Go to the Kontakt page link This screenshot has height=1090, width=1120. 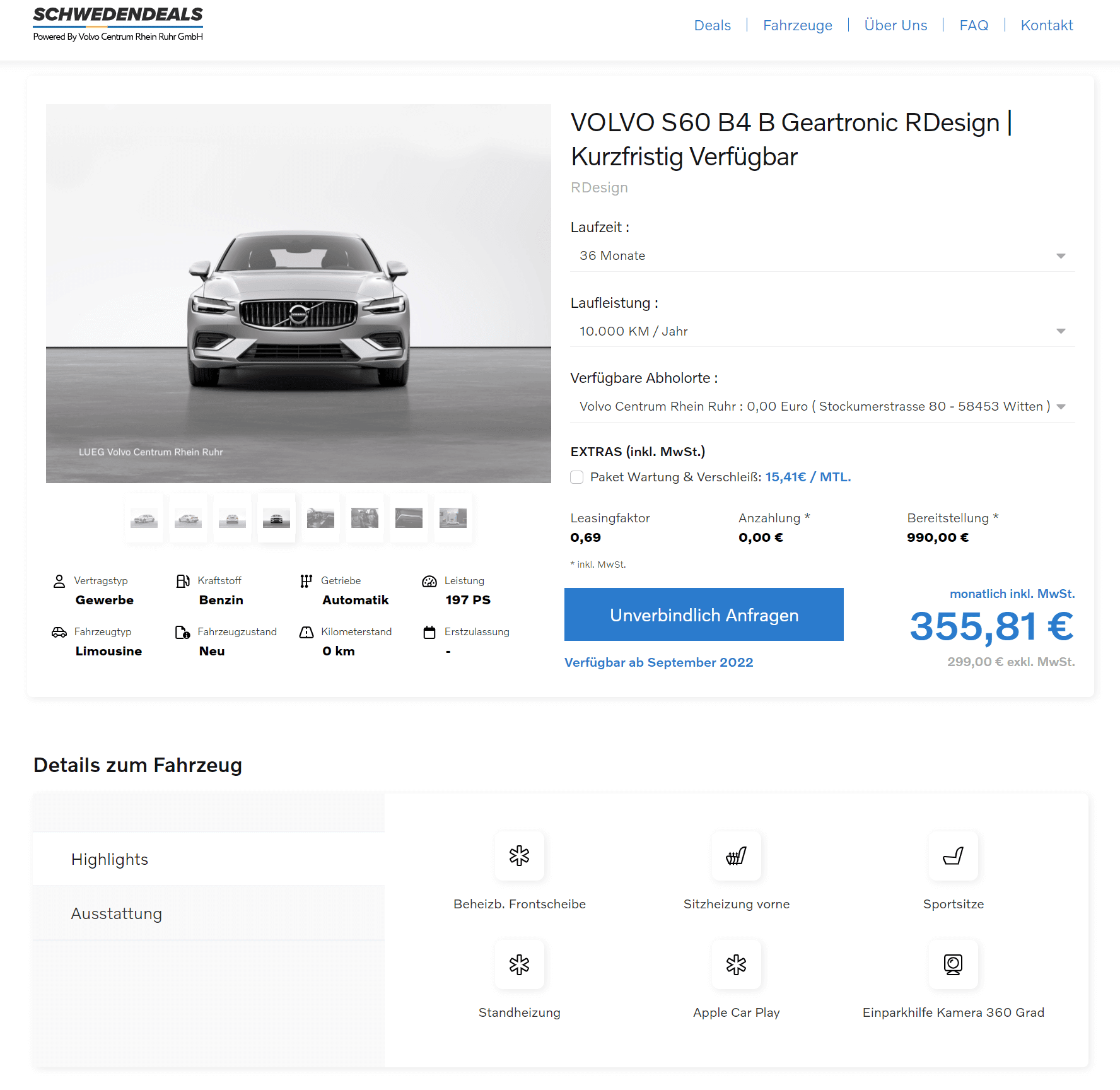click(1047, 25)
